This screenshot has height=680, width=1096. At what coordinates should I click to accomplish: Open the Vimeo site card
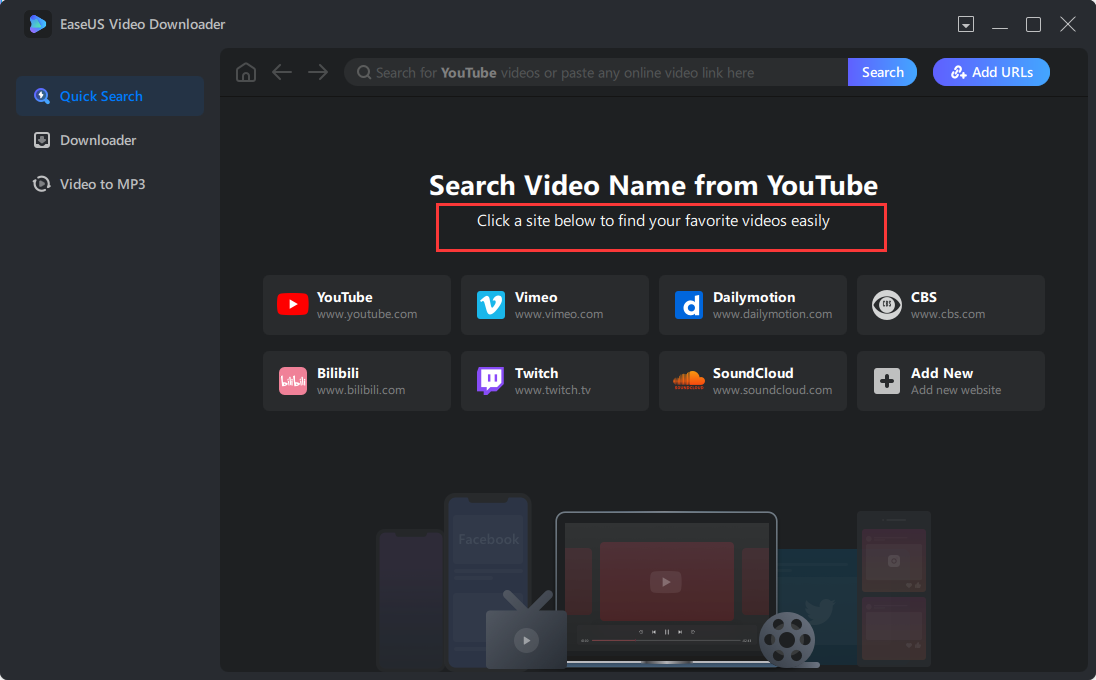[x=554, y=304]
